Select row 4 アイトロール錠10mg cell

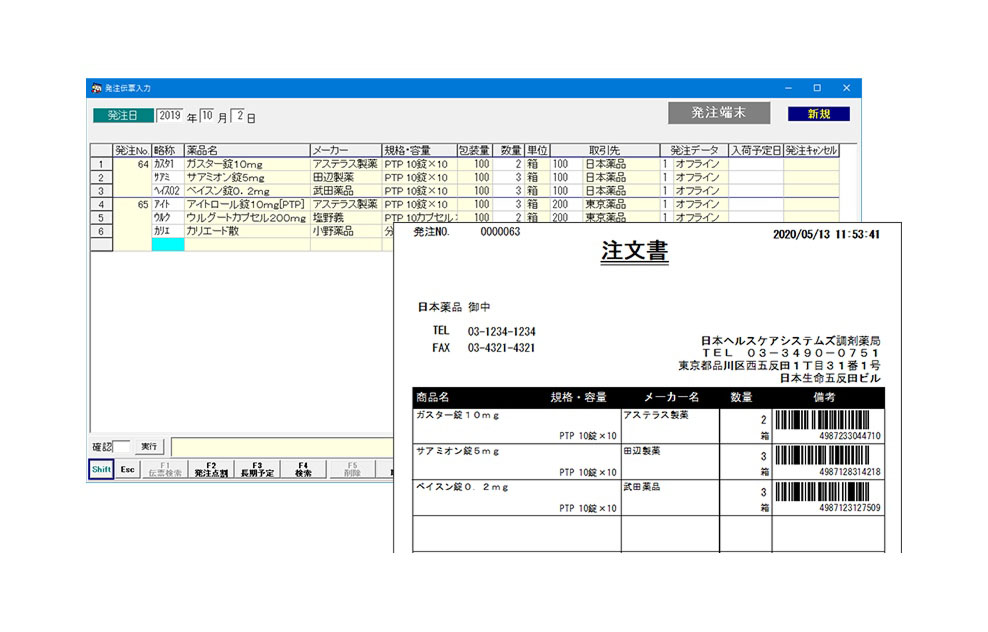[245, 204]
